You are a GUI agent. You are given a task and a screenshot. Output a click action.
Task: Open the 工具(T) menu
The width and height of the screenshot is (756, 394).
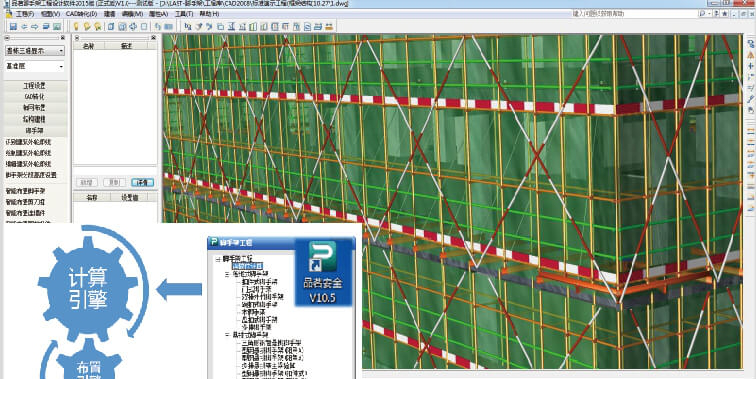pos(184,14)
